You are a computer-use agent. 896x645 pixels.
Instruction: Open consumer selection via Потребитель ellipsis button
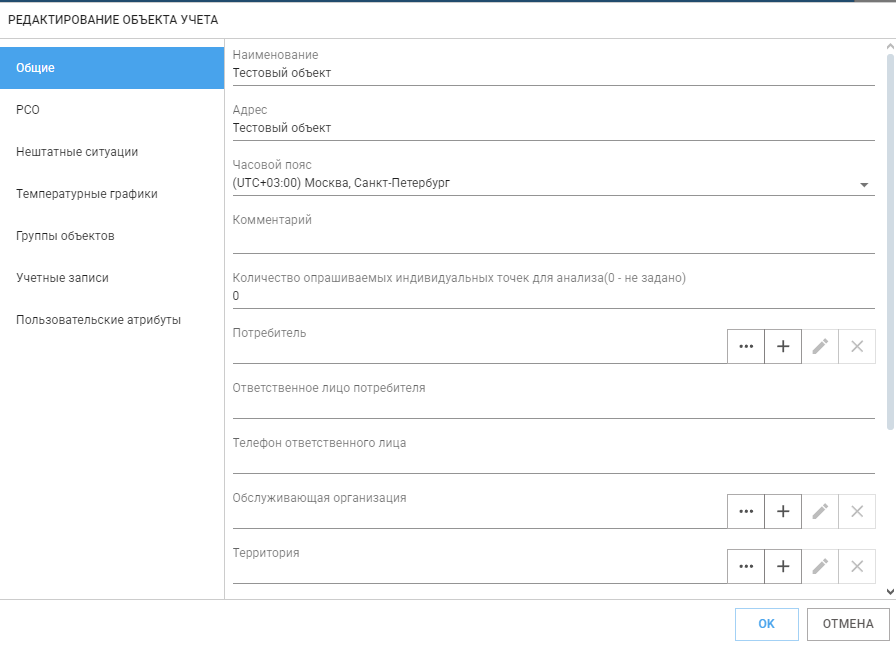pyautogui.click(x=746, y=346)
